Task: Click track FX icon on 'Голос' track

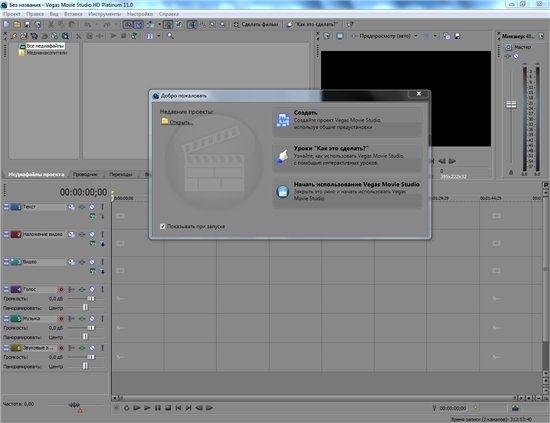Action: coord(82,289)
